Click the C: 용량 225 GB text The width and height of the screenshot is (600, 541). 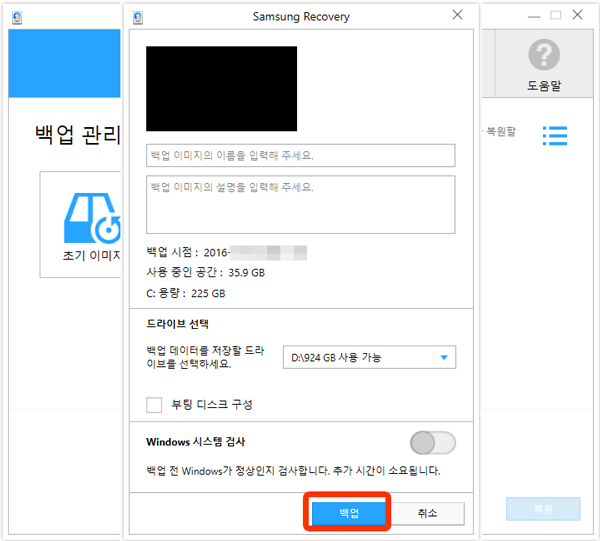tap(186, 293)
